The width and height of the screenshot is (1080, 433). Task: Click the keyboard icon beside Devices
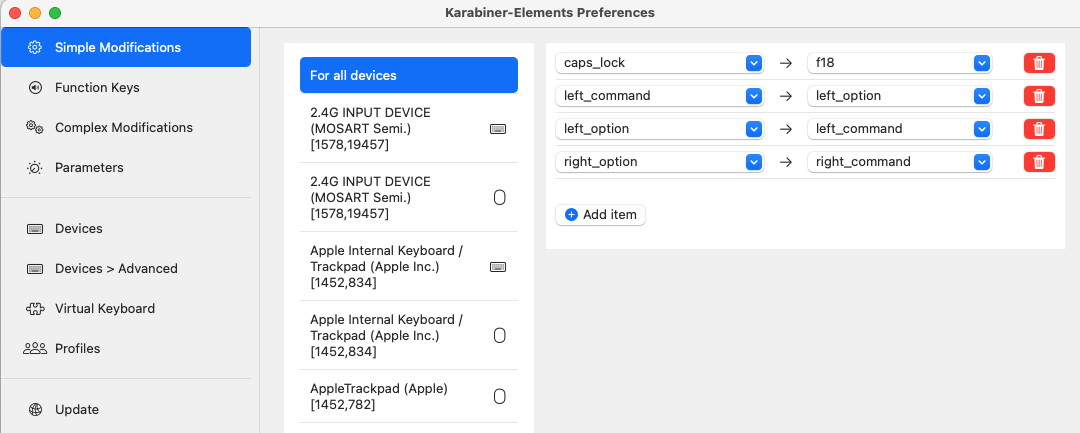pos(34,229)
